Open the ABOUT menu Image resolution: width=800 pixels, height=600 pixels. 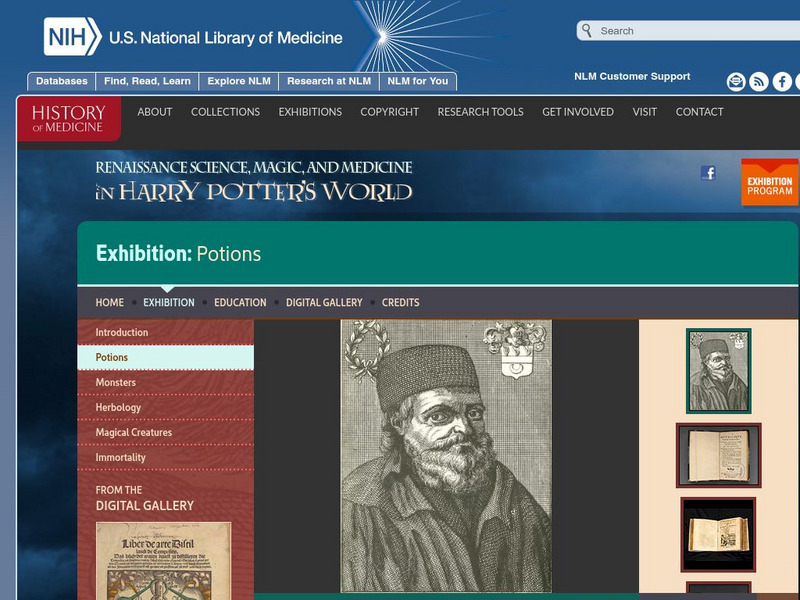tap(155, 112)
